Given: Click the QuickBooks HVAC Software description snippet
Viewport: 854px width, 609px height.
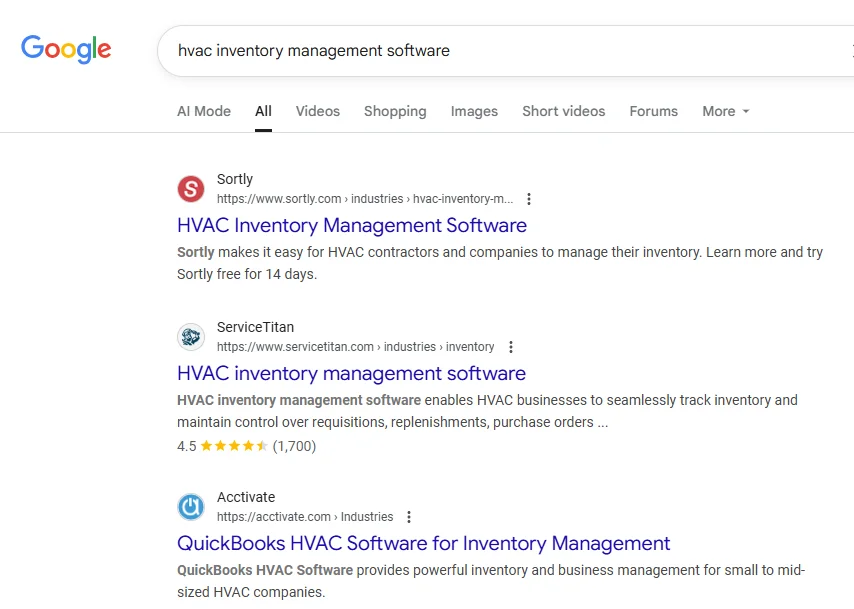Looking at the screenshot, I should (x=491, y=581).
